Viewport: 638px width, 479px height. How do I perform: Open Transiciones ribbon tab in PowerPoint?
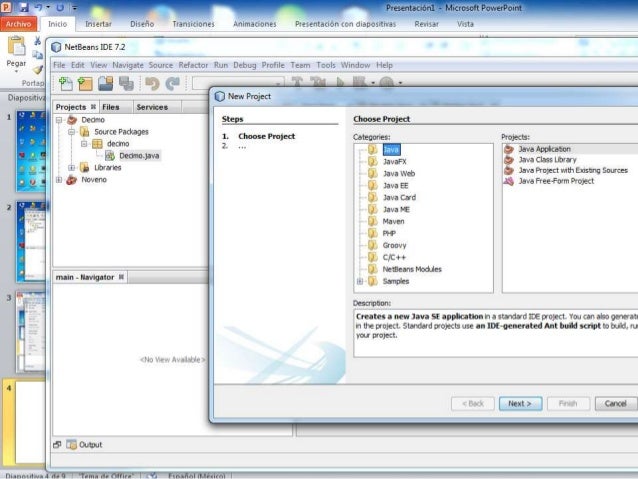pos(193,24)
